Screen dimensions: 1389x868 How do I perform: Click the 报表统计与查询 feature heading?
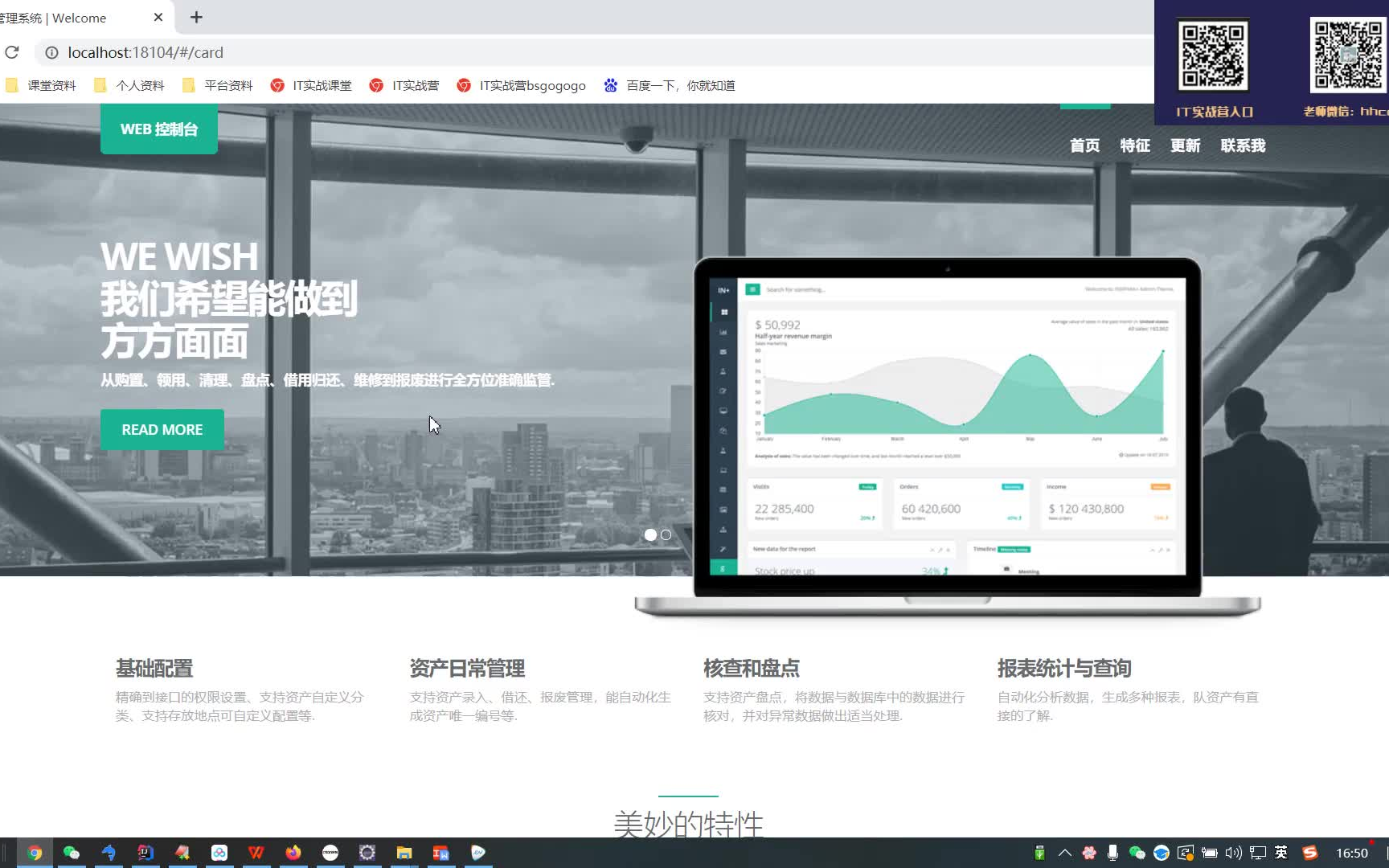coord(1064,668)
